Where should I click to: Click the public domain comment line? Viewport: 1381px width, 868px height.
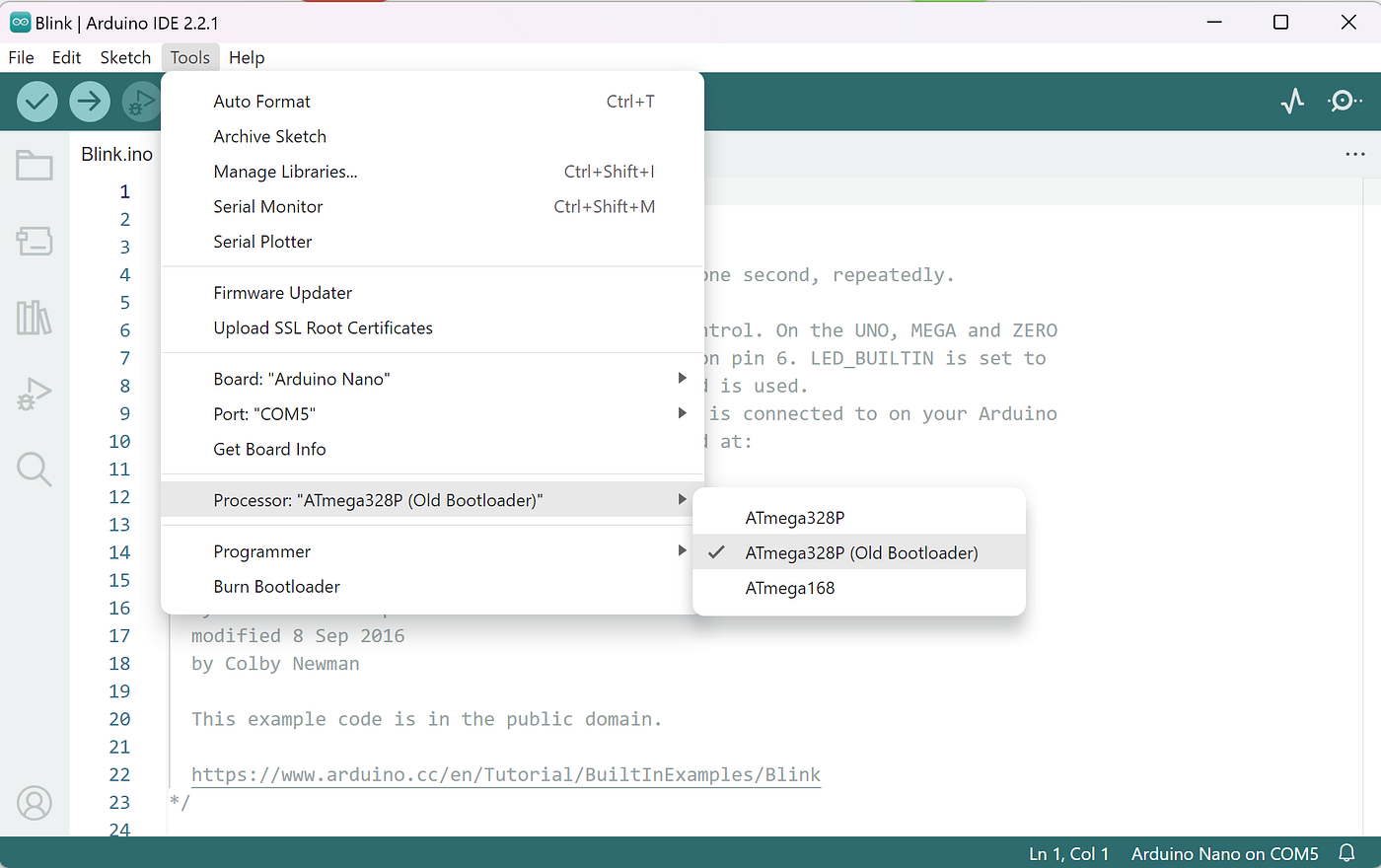(426, 719)
